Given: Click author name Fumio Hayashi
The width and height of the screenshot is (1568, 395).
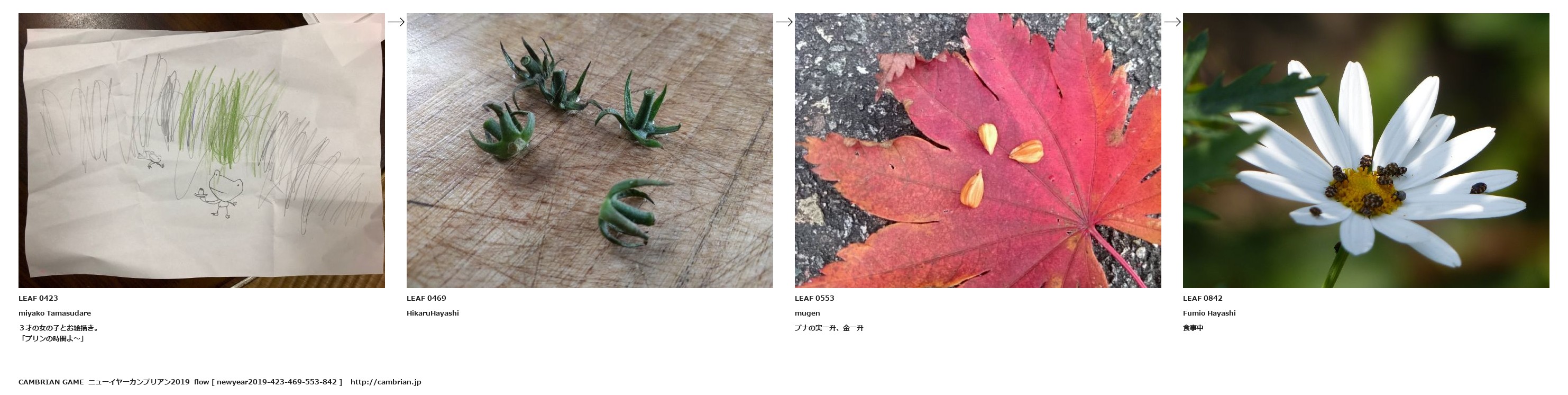Looking at the screenshot, I should click(1209, 313).
